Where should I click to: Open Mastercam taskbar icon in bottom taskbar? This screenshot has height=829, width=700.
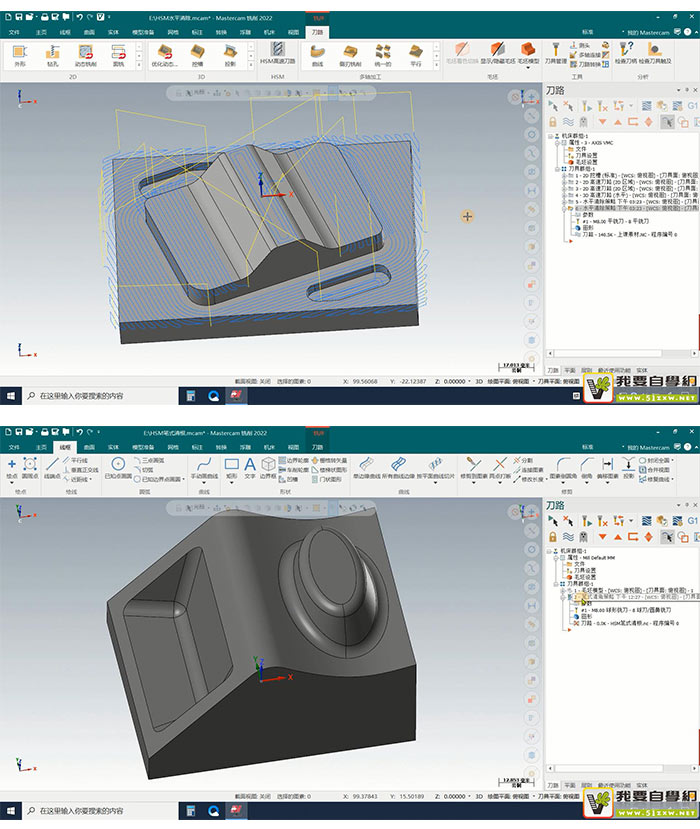236,810
